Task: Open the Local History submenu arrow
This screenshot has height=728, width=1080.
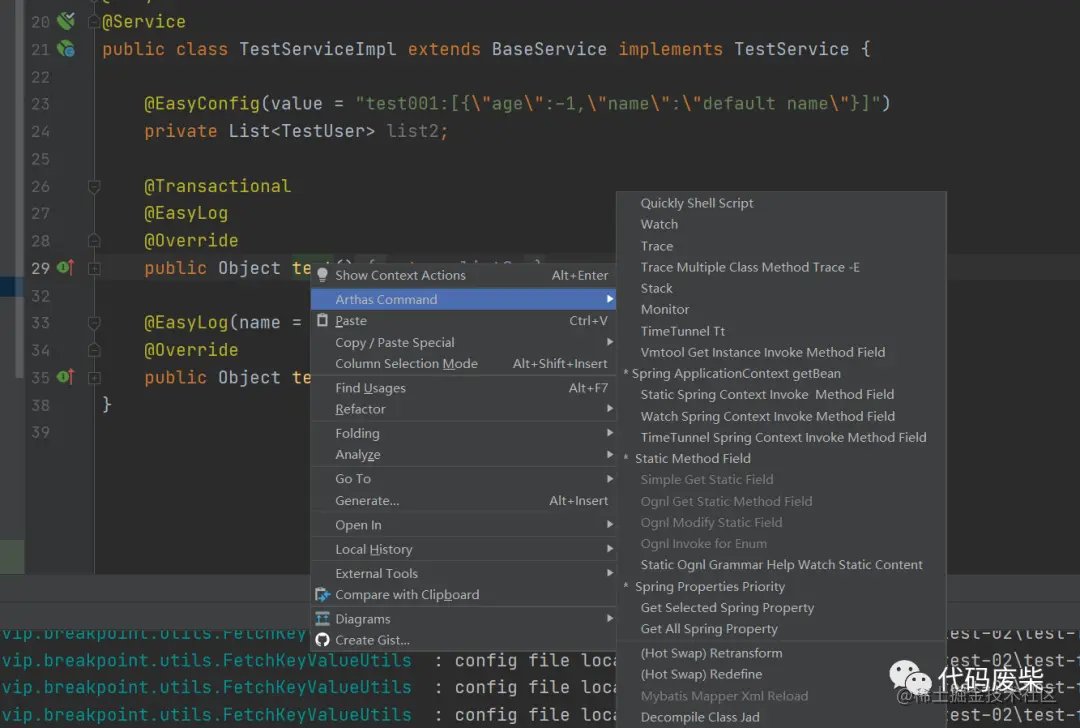Action: click(x=610, y=548)
